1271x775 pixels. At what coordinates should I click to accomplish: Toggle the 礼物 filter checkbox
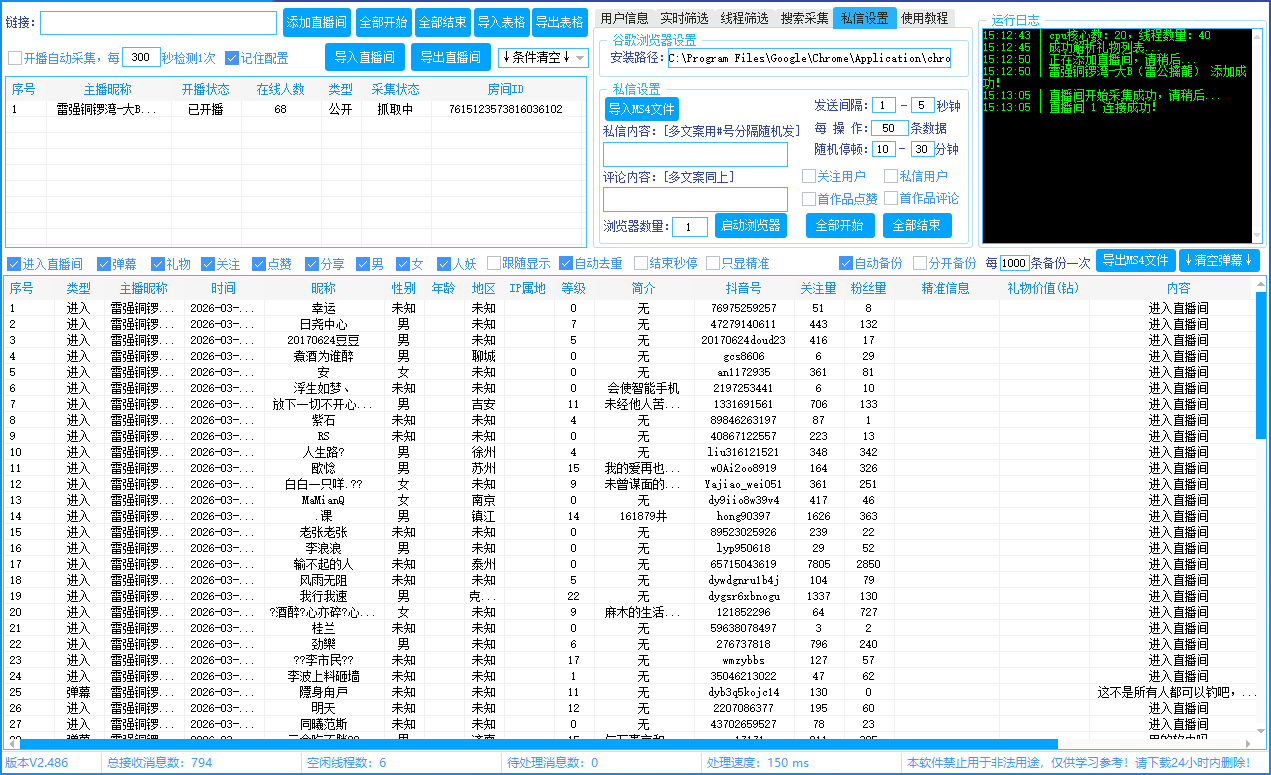[158, 264]
